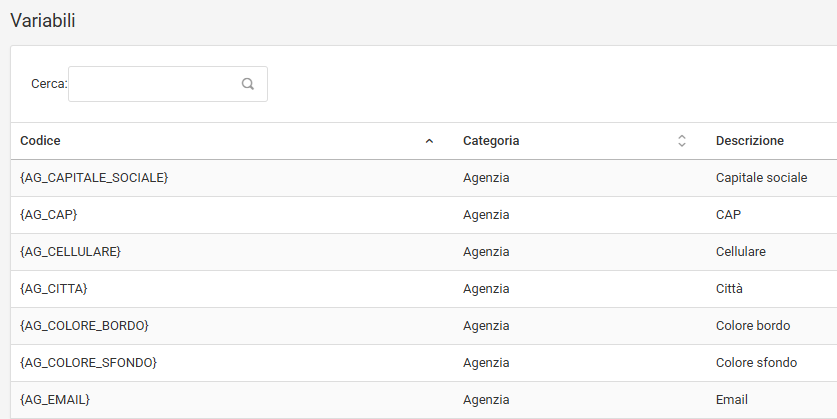Click the magnifier icon in search box

pos(248,84)
